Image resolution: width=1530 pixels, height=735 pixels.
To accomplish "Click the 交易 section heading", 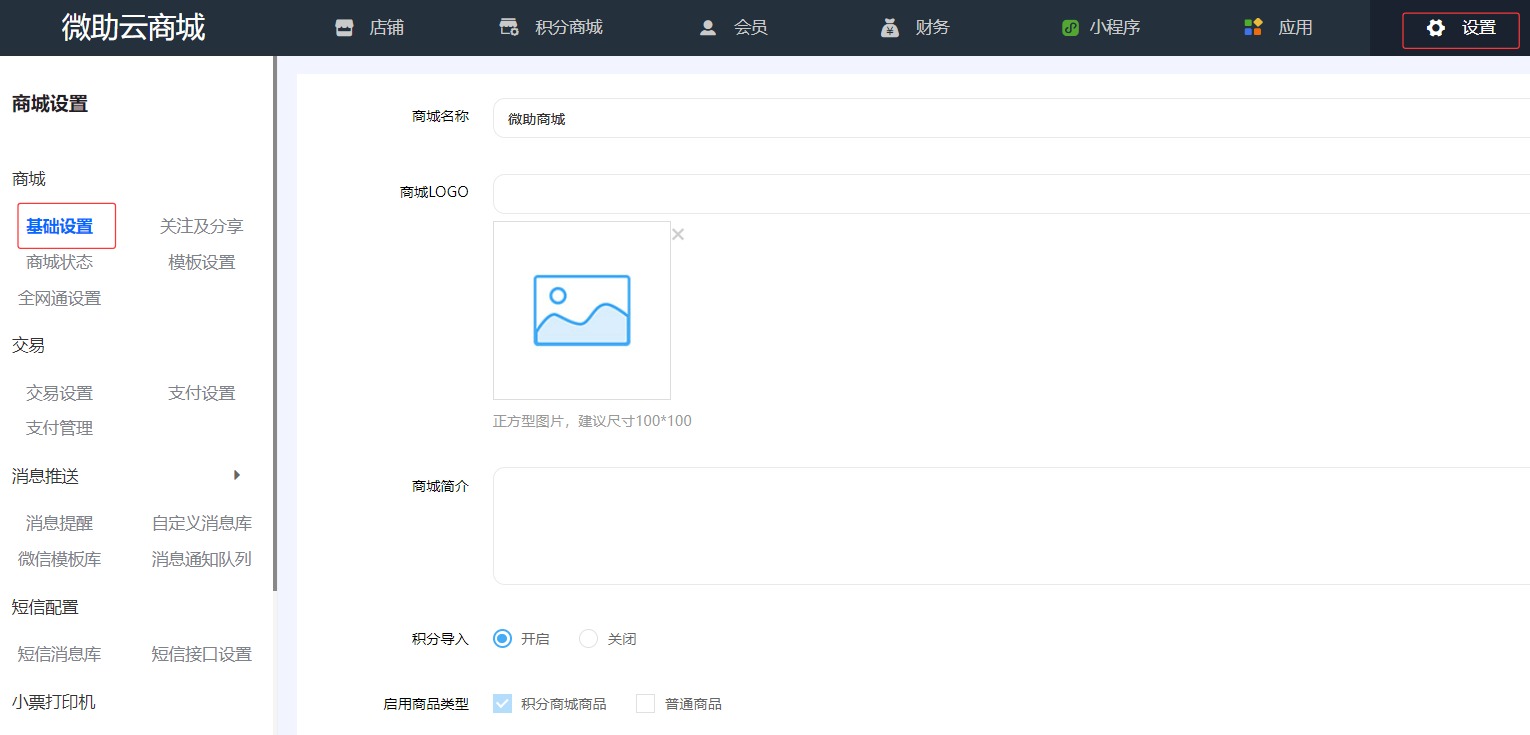I will coord(29,345).
